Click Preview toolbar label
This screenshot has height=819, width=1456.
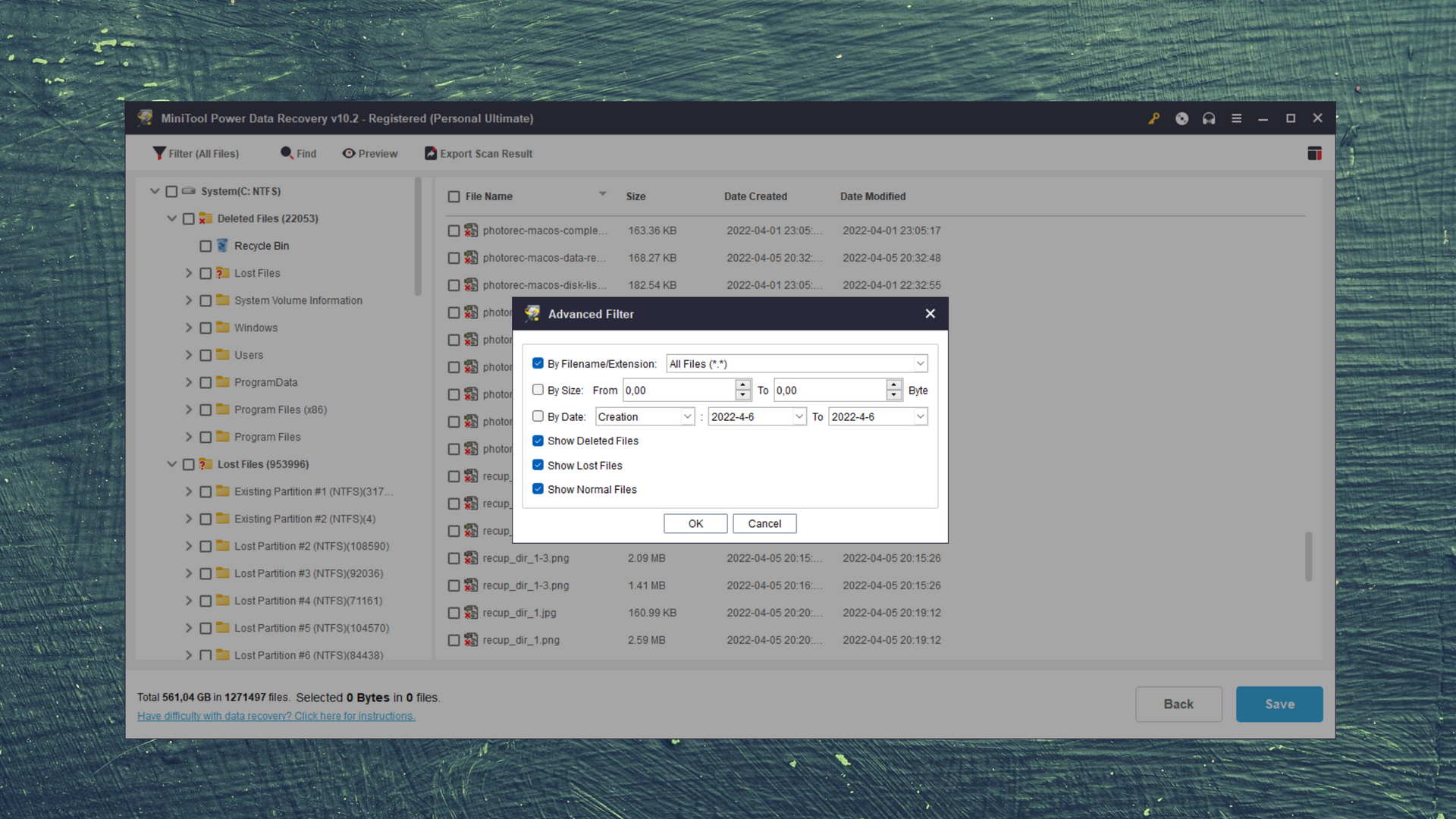click(378, 153)
